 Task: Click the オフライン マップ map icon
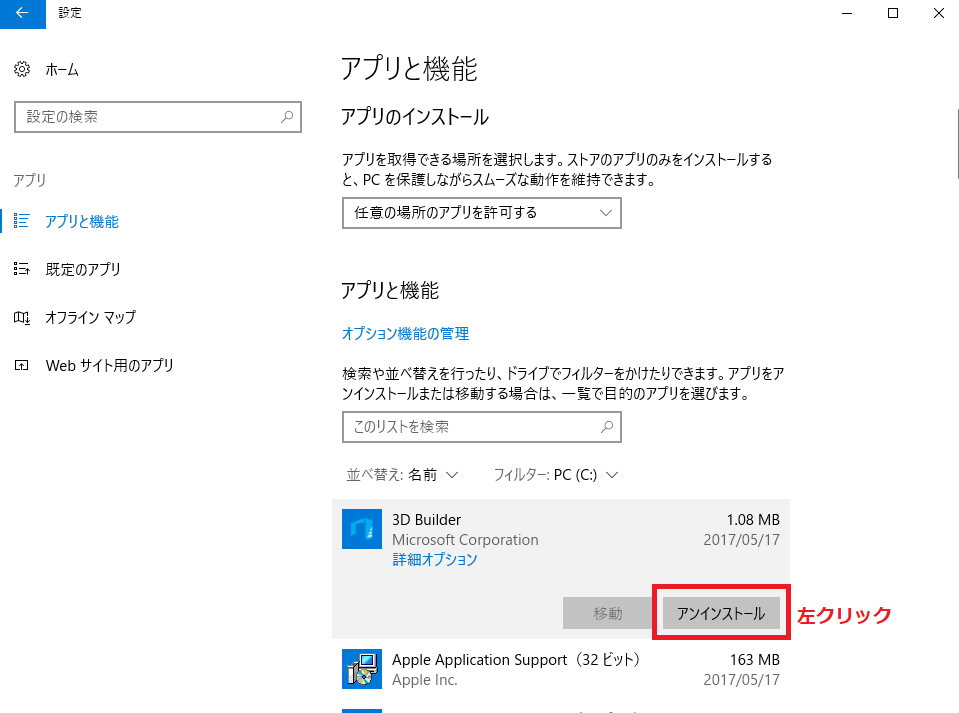pos(21,317)
